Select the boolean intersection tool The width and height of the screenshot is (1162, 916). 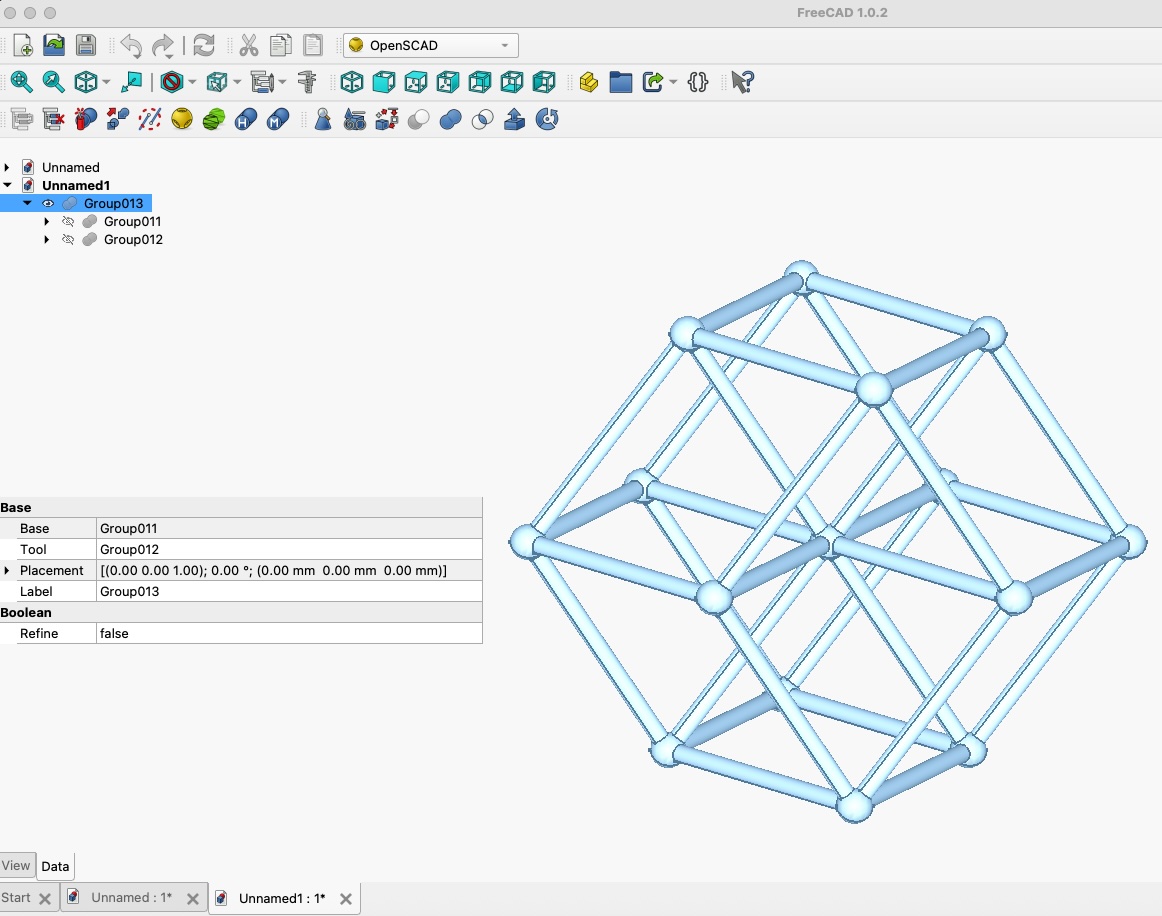[x=482, y=119]
